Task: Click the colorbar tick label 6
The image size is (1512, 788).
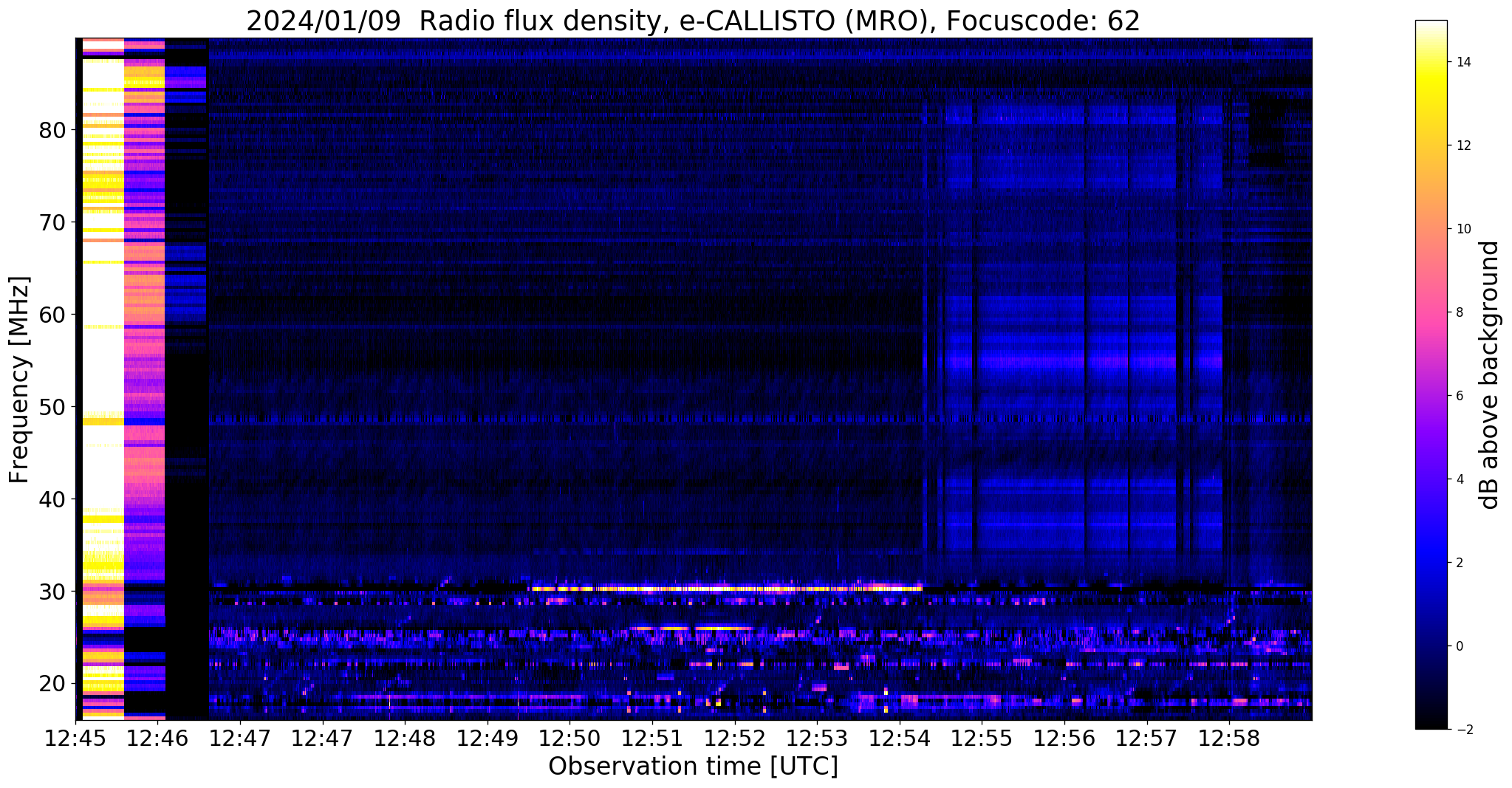Action: coord(1459,396)
